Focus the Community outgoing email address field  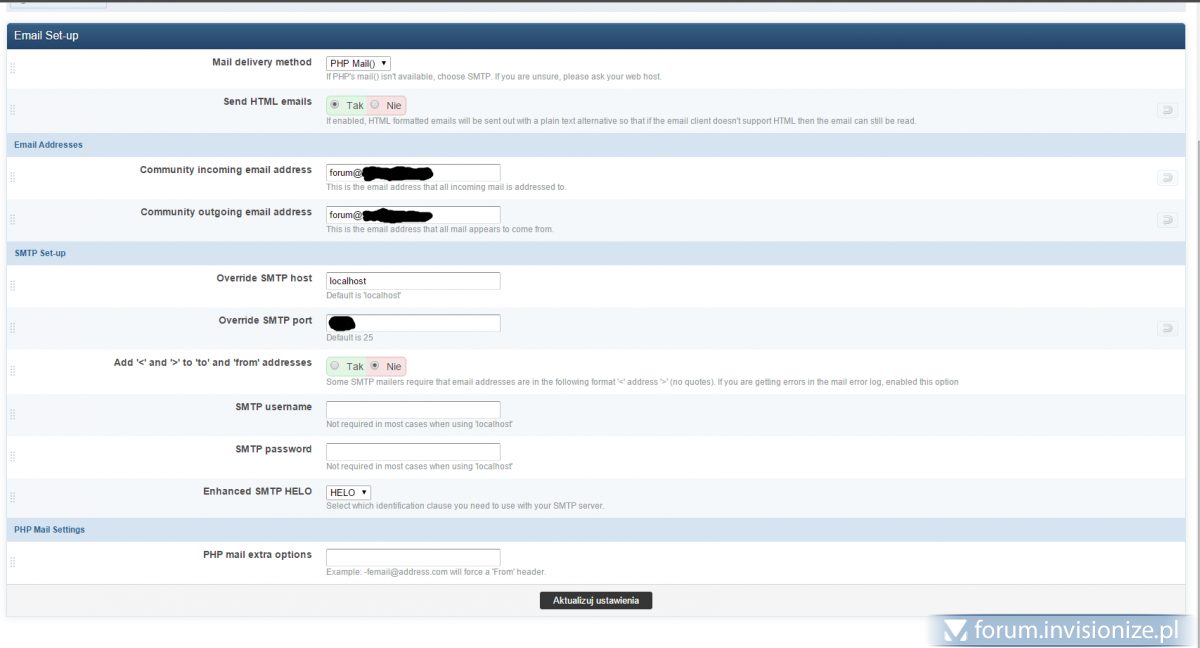[x=413, y=214]
